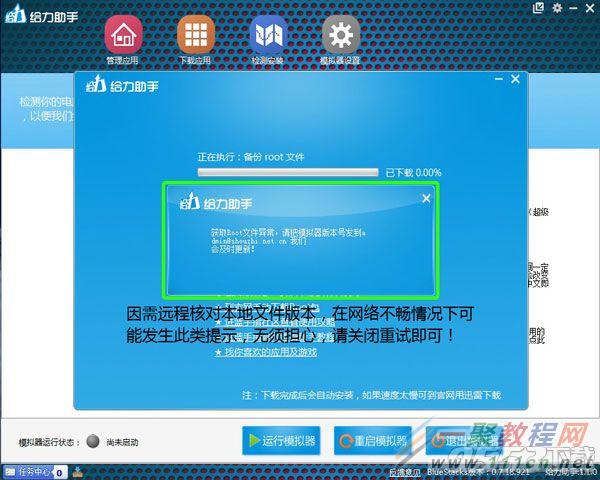This screenshot has height=480, width=600.
Task: Click 已下载 0.00% progress text
Action: pos(413,173)
